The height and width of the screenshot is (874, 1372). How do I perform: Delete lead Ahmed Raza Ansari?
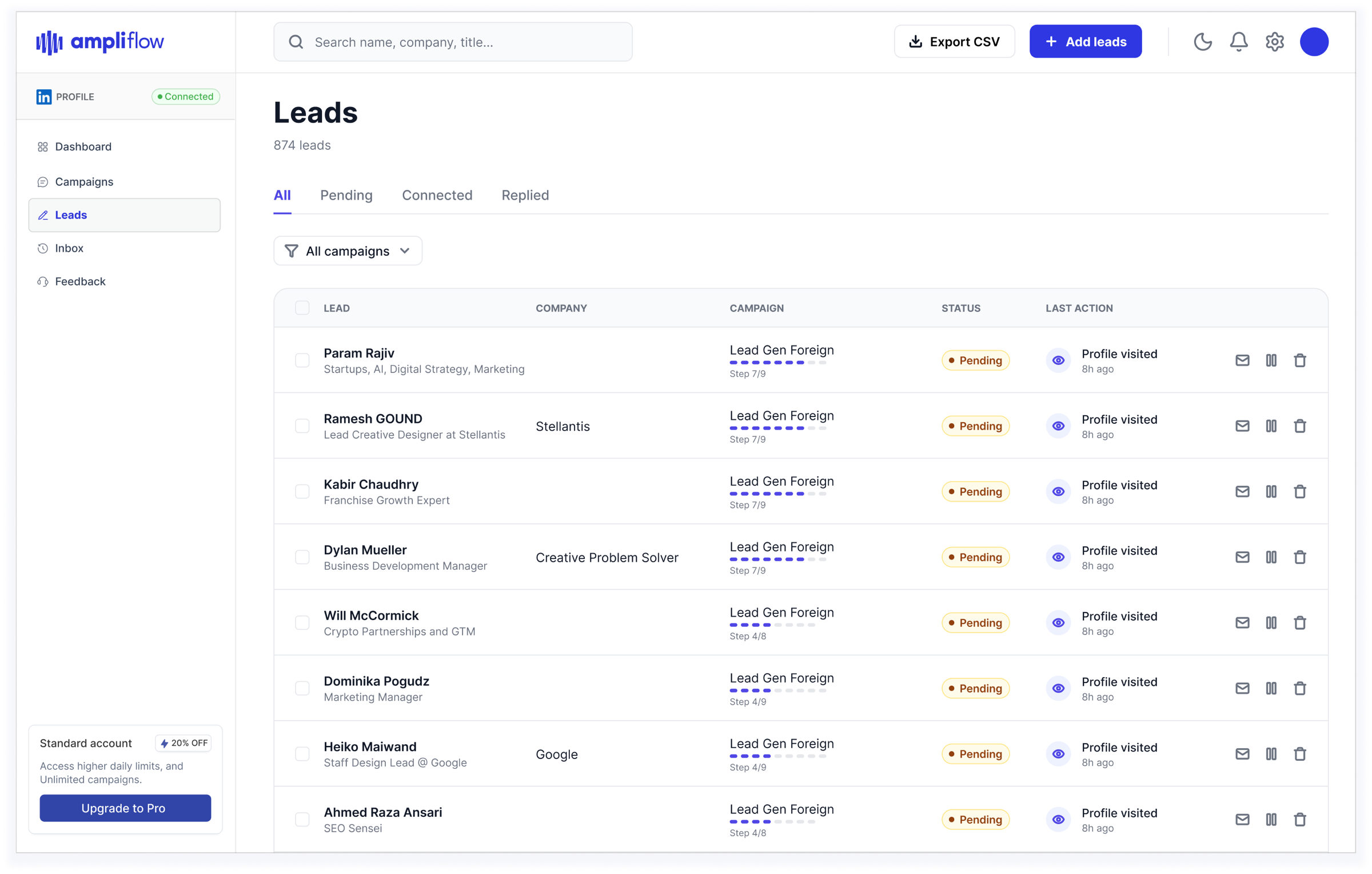(x=1300, y=820)
